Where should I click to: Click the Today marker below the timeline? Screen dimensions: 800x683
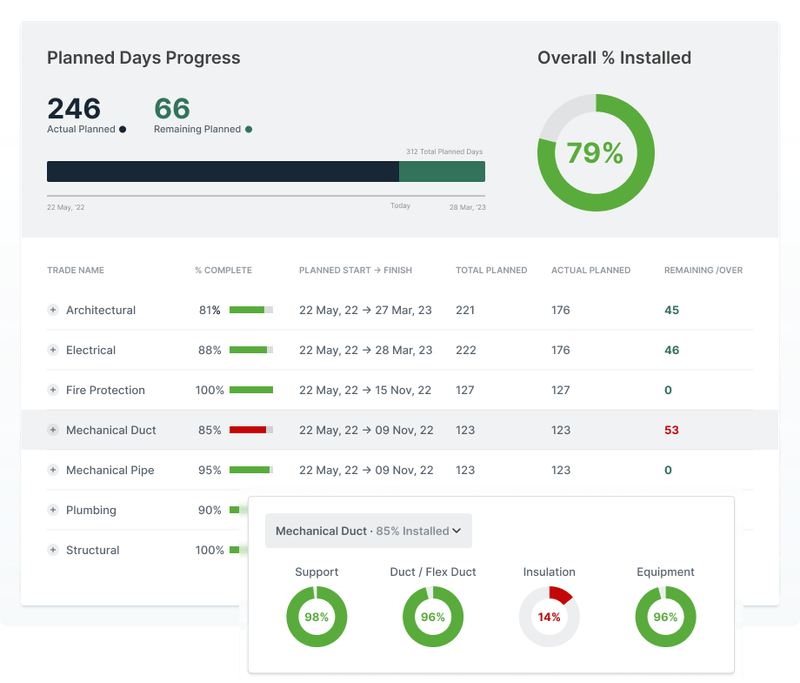point(398,205)
